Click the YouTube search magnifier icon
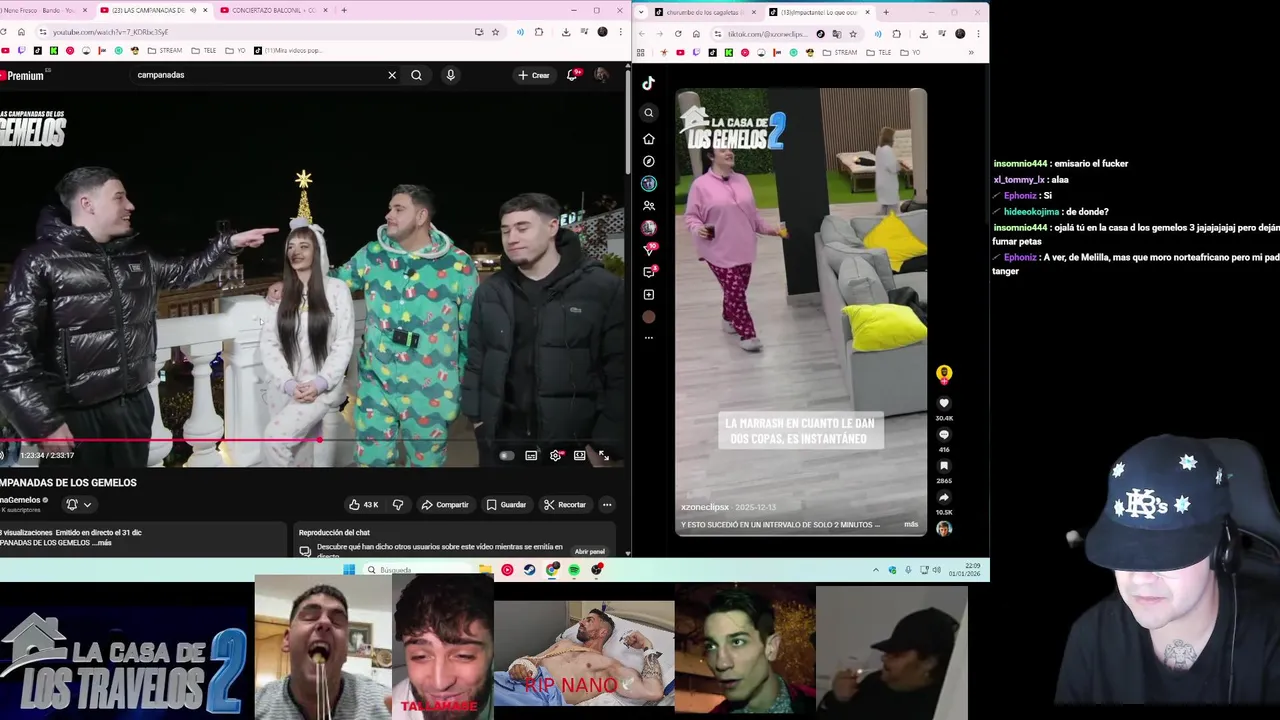 (416, 75)
